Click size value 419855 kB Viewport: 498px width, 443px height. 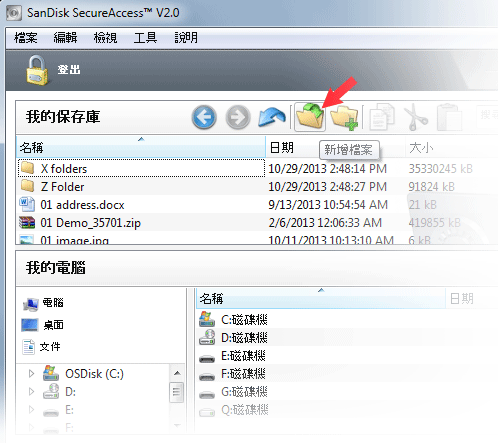click(434, 222)
